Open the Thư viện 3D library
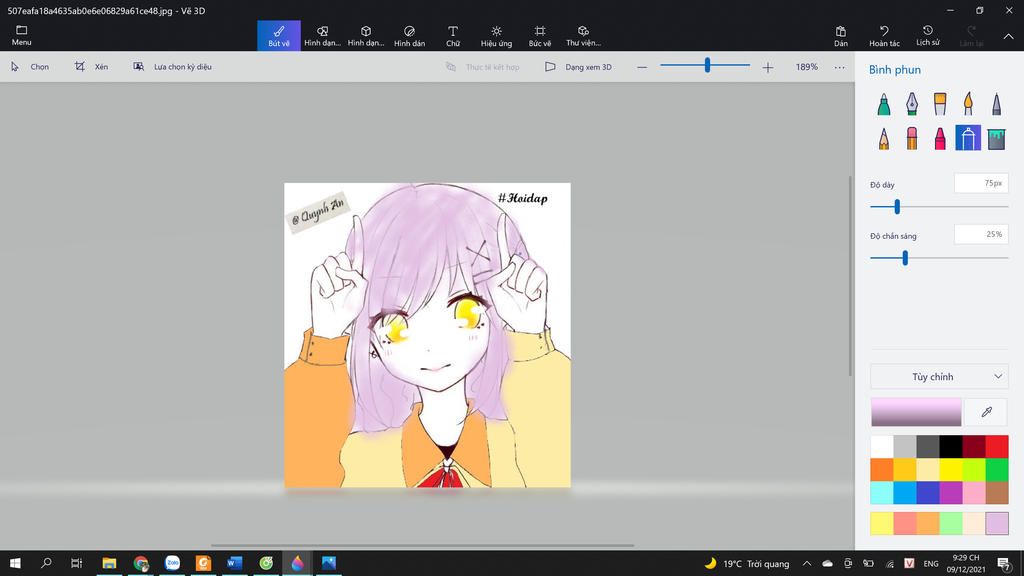Image resolution: width=1024 pixels, height=576 pixels. [x=583, y=35]
